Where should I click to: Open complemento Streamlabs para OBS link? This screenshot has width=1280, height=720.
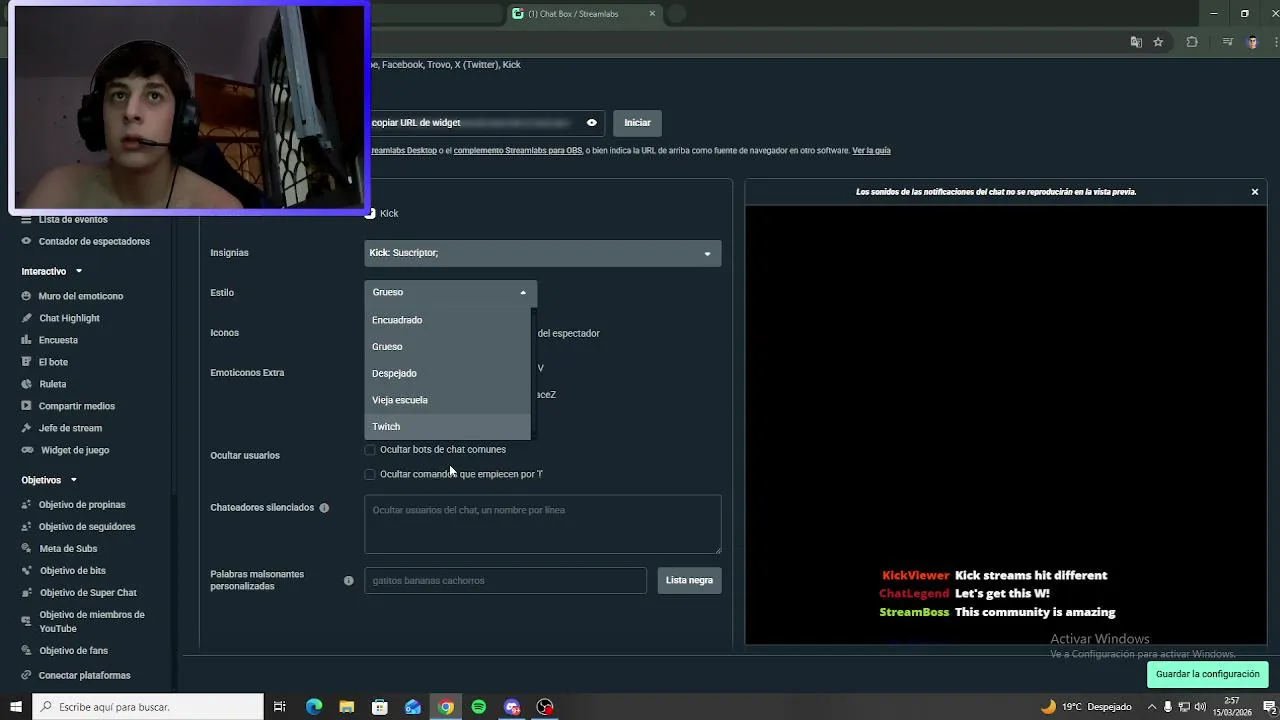pyautogui.click(x=517, y=151)
